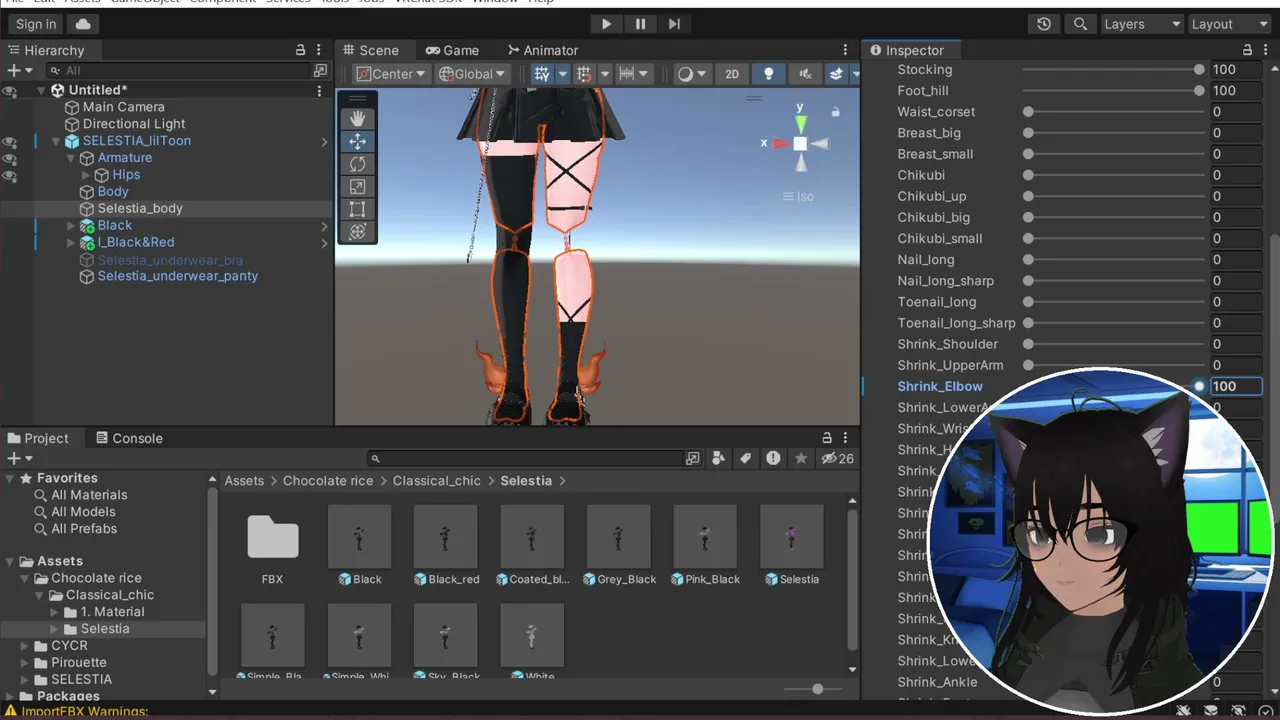The image size is (1280, 720).
Task: Toggle scene lighting with the bulb icon
Action: point(768,74)
